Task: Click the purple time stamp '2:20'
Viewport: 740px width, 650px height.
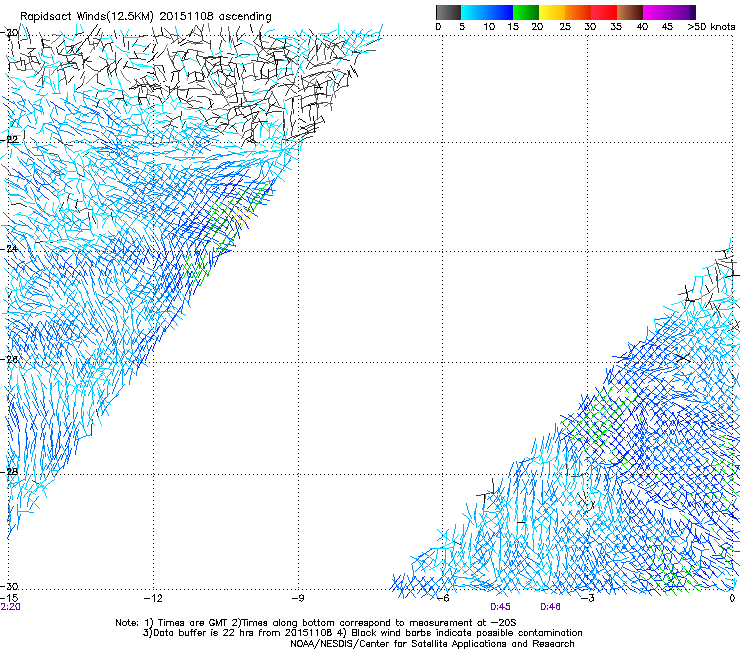Action: 10,607
